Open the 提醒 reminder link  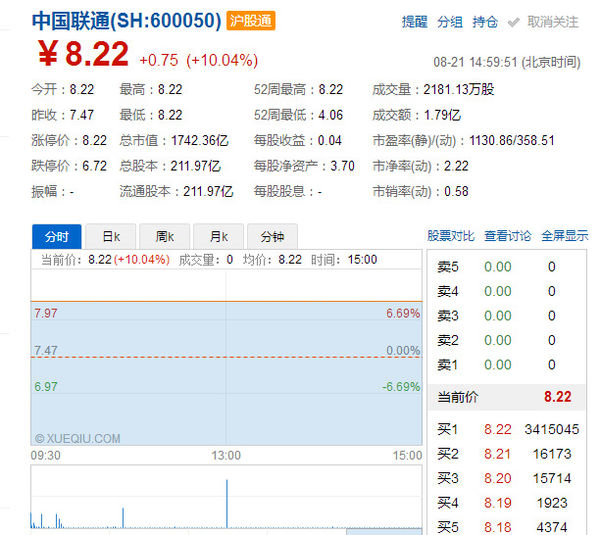[414, 22]
